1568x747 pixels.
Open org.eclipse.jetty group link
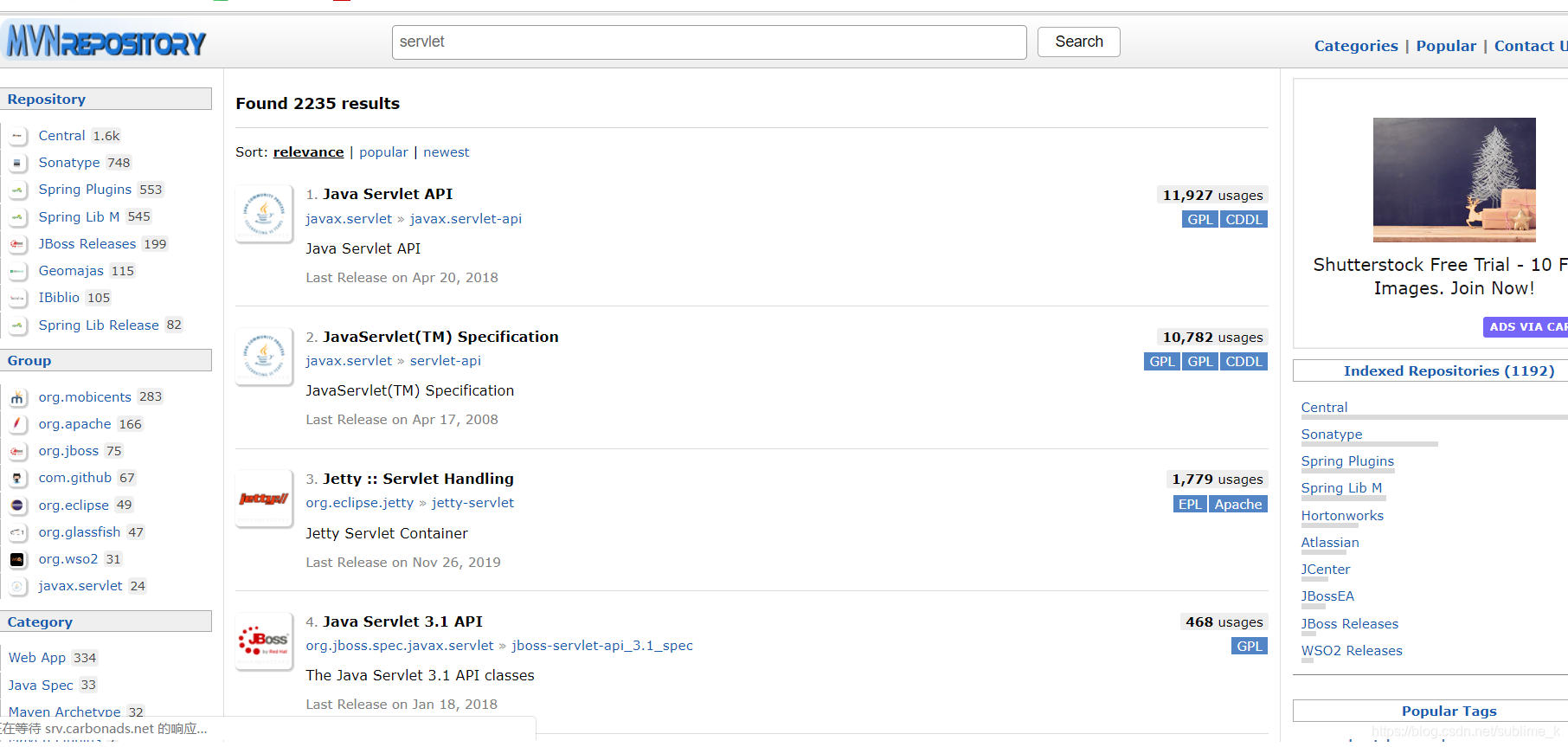(359, 503)
